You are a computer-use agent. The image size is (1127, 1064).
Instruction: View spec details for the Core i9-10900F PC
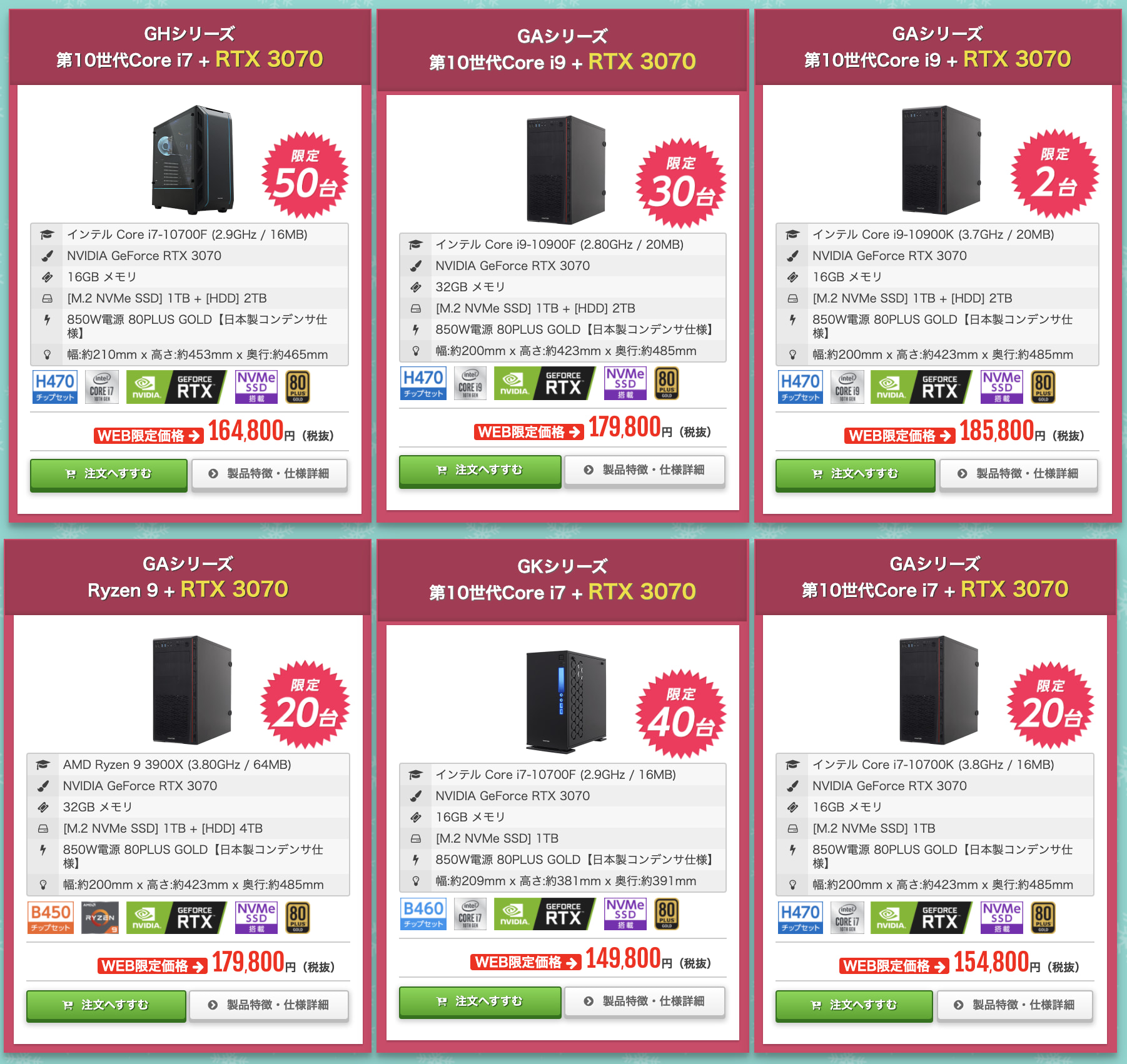[x=645, y=470]
